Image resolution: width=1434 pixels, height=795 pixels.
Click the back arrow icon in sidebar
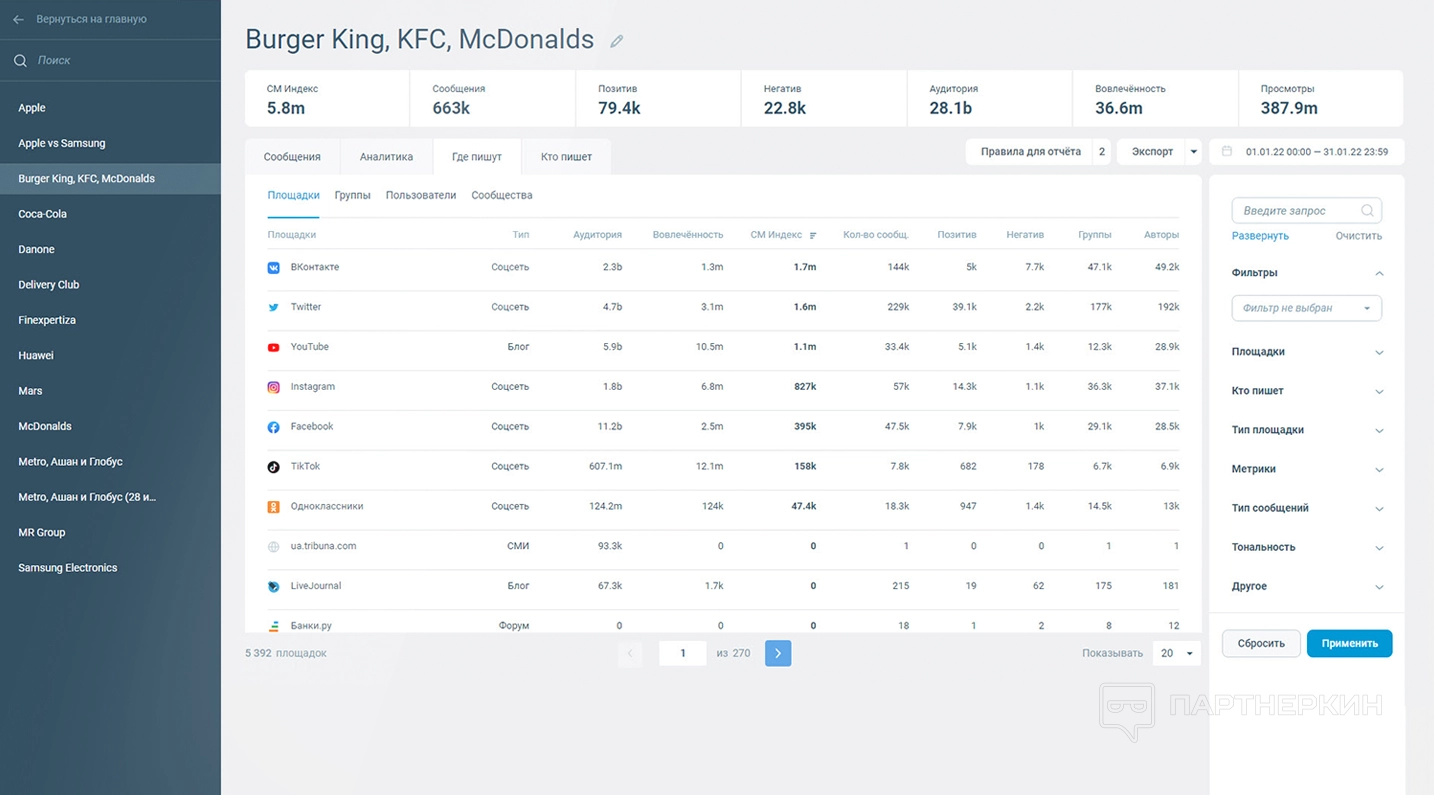(x=18, y=19)
